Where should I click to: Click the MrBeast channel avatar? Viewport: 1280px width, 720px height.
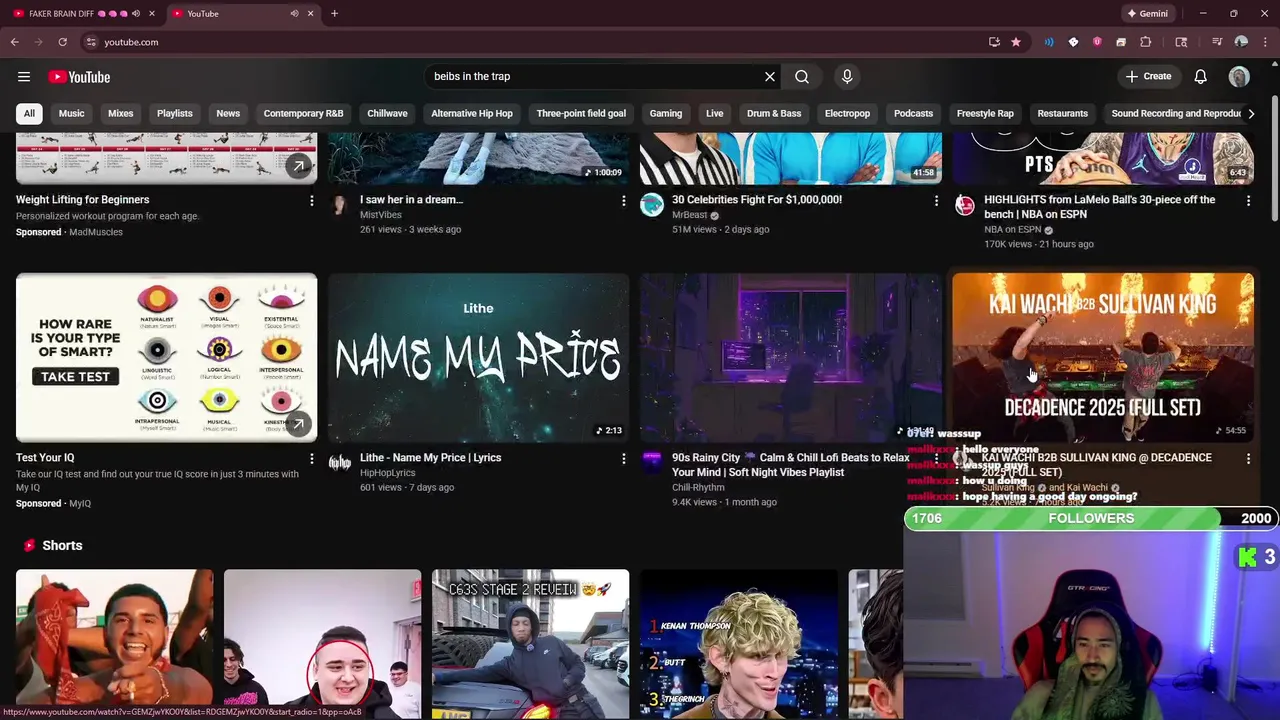click(x=652, y=205)
